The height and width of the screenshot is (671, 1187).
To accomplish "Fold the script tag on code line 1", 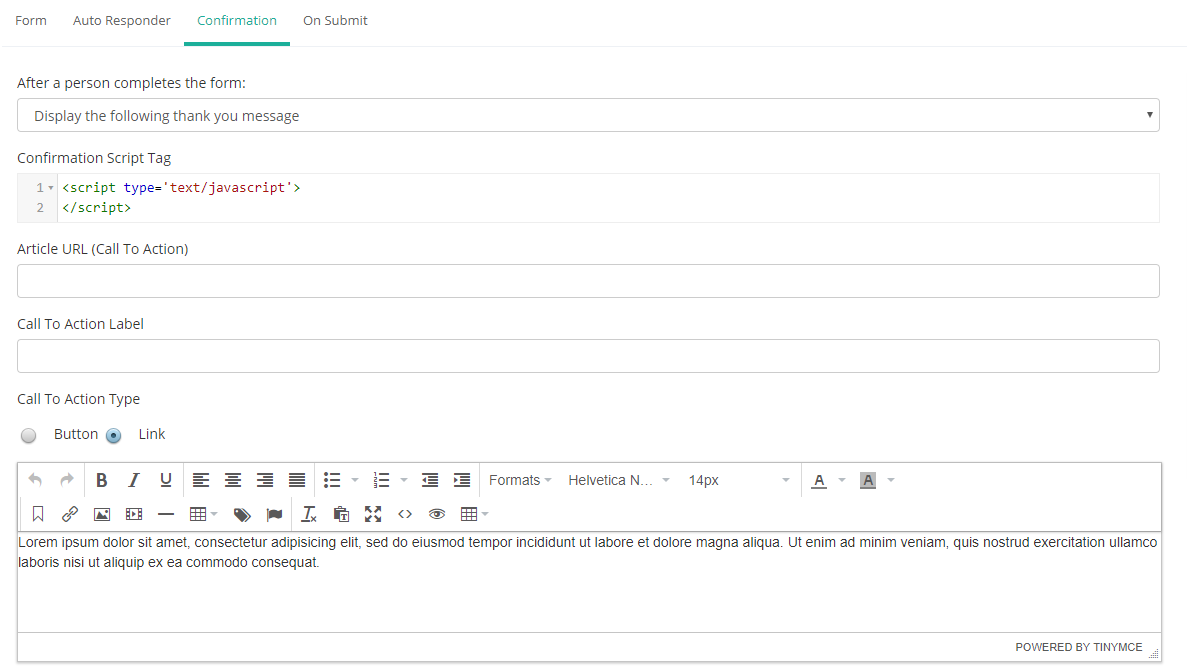I will click(51, 188).
